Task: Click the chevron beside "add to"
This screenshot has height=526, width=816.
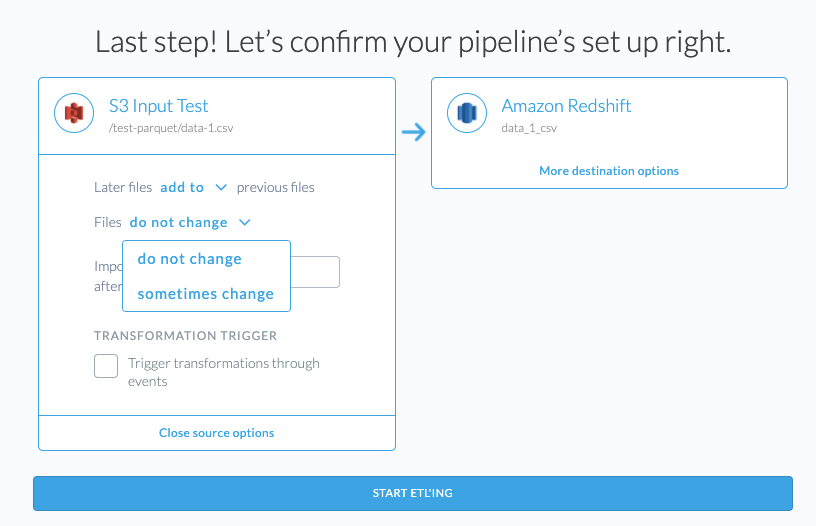Action: tap(221, 187)
